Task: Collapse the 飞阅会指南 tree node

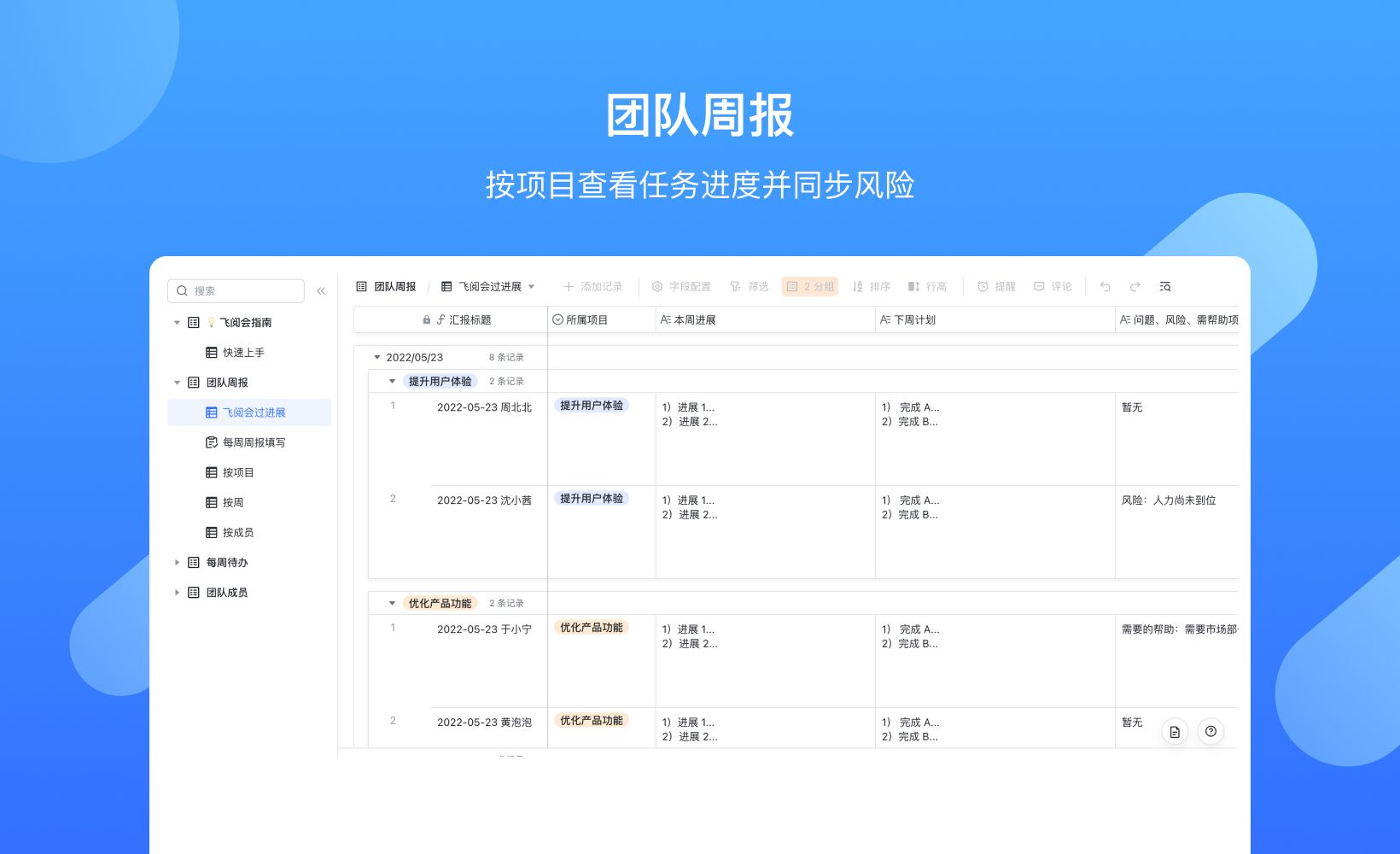Action: 177,323
